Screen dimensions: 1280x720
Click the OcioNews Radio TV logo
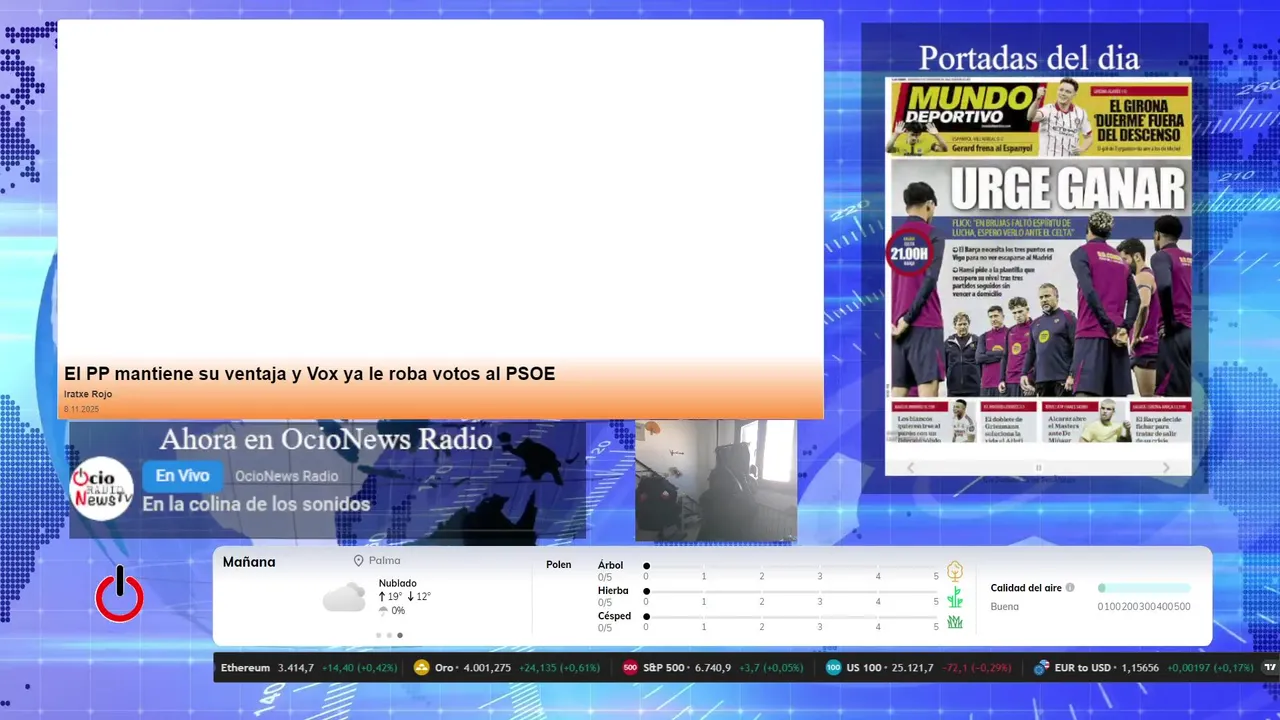[101, 488]
